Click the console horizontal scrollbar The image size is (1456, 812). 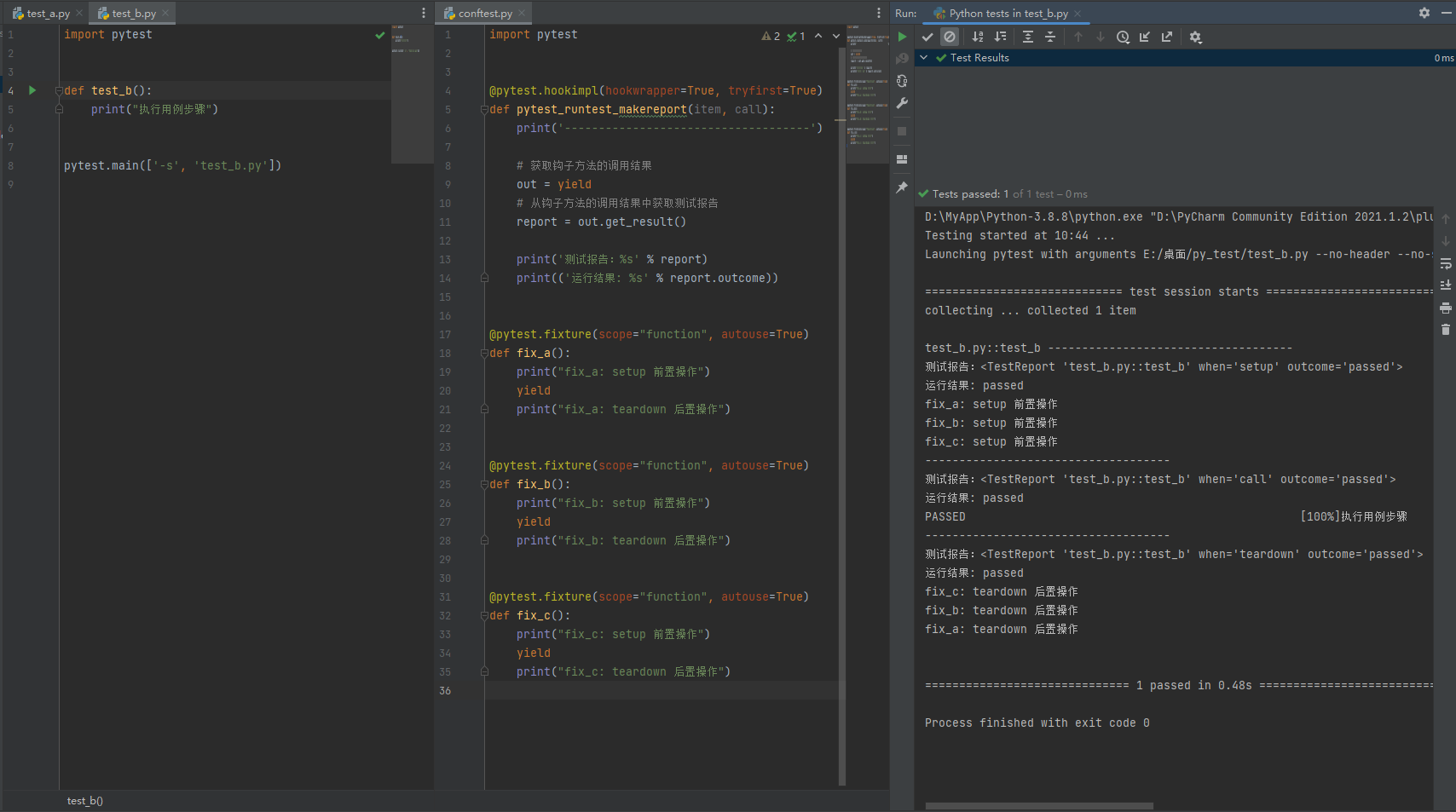tap(1038, 805)
